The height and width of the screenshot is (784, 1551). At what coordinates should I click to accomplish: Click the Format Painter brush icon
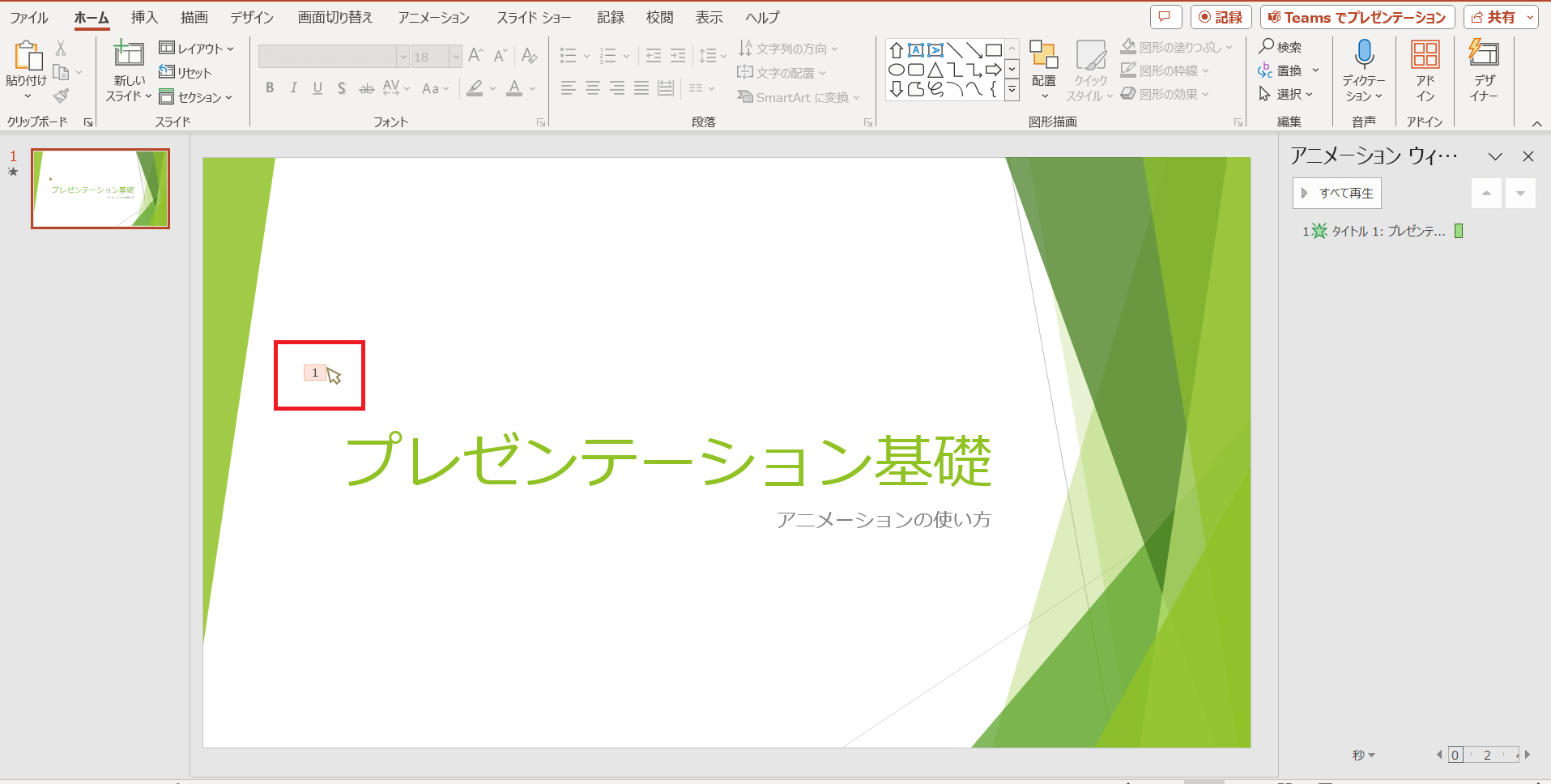pyautogui.click(x=62, y=96)
